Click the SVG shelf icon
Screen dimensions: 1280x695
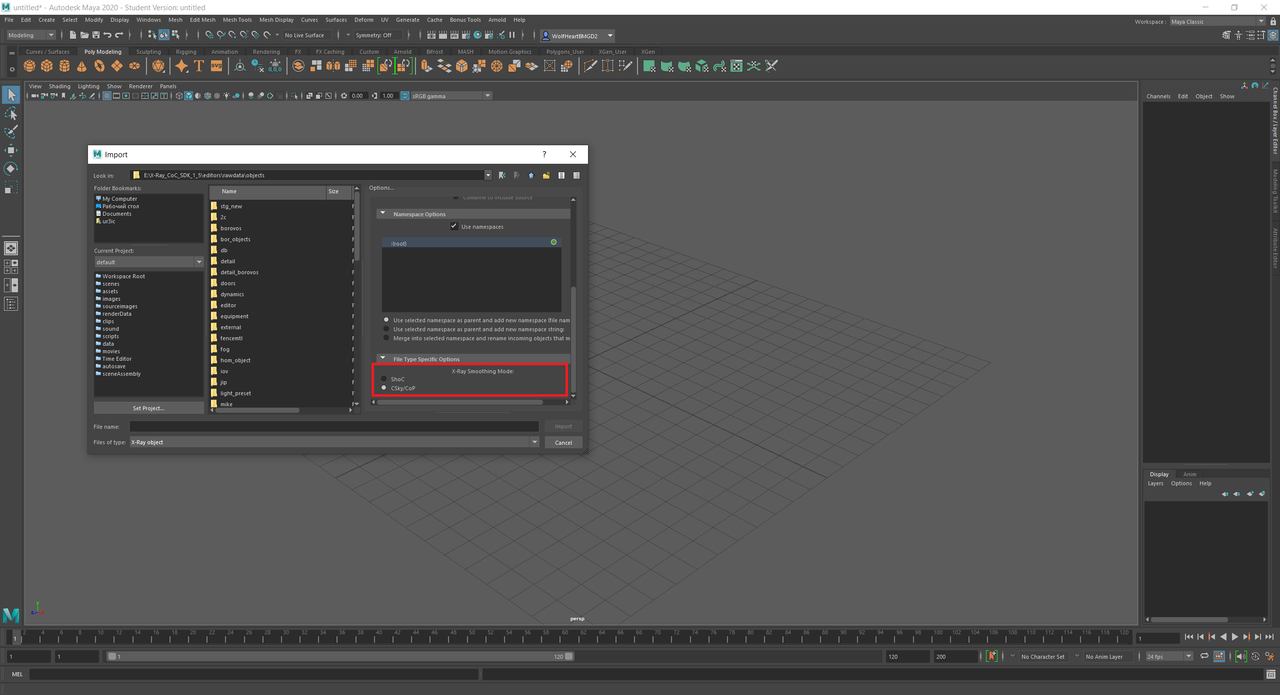tap(216, 66)
